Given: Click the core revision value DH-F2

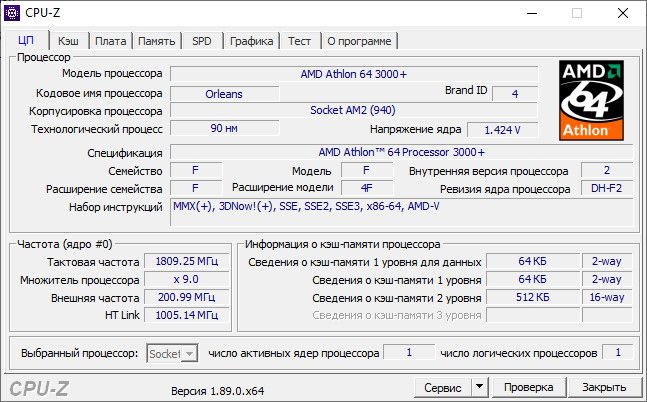Looking at the screenshot, I should click(607, 188).
